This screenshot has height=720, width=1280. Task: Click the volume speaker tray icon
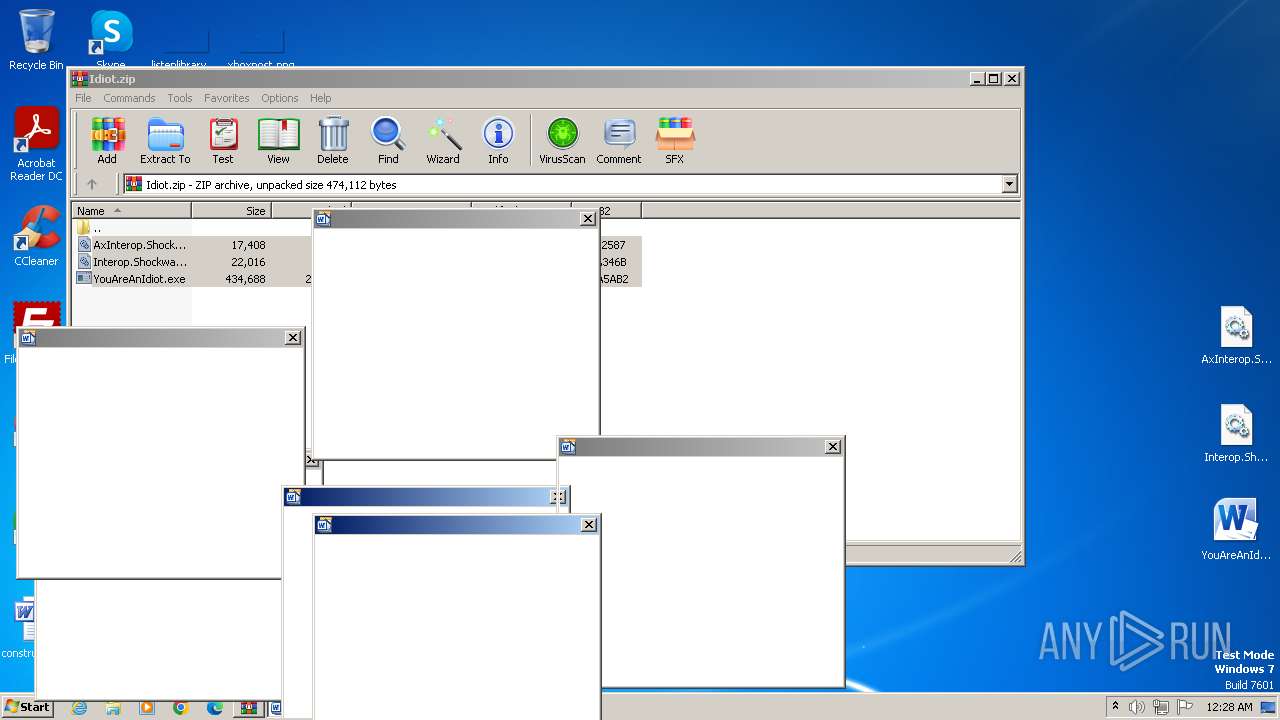point(1137,707)
